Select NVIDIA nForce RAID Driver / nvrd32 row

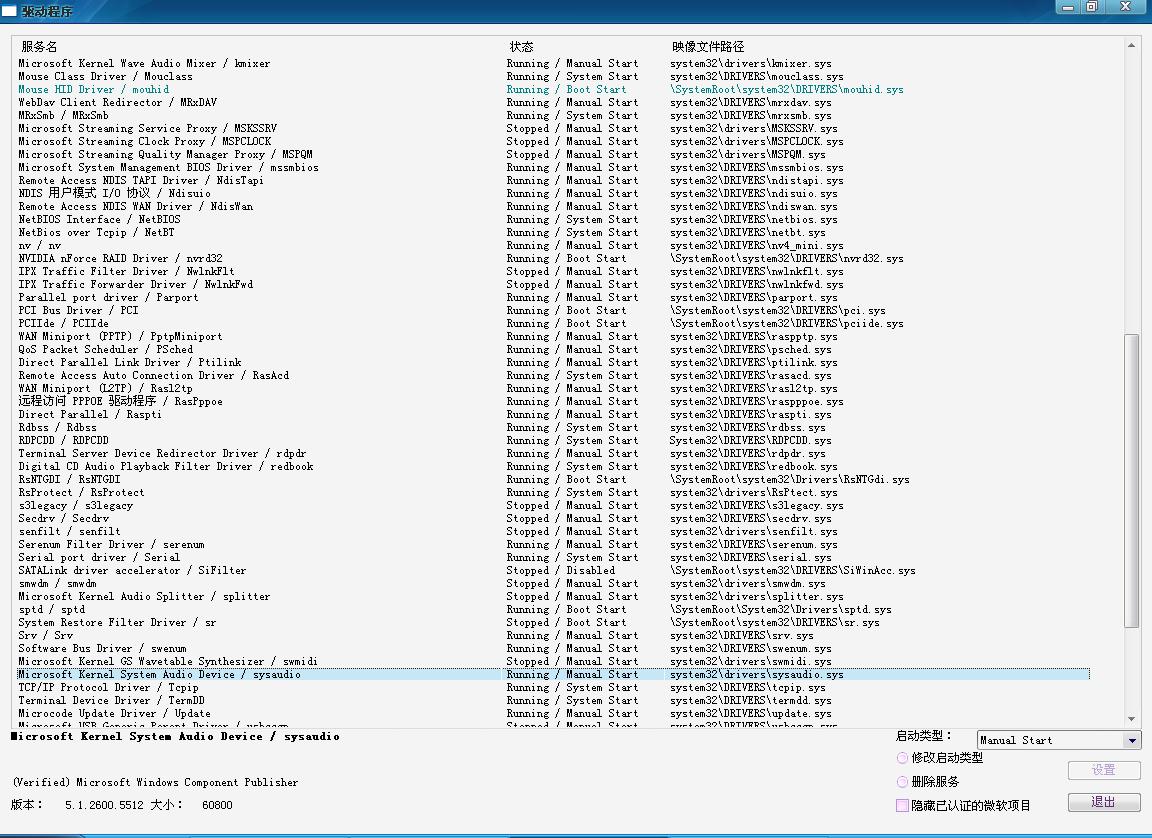point(553,259)
